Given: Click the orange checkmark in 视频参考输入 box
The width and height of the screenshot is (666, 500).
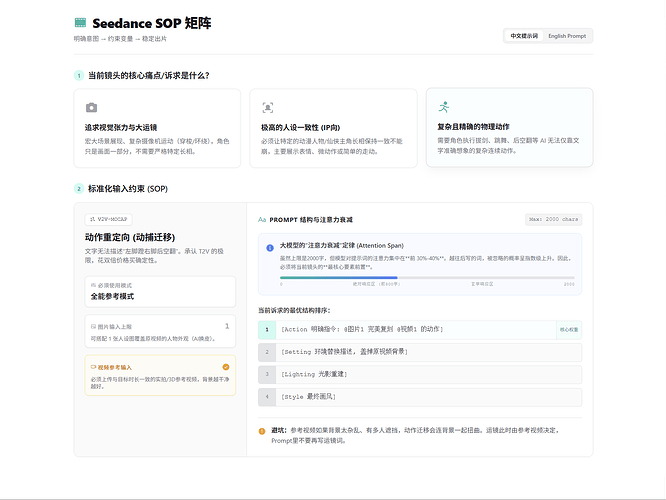Looking at the screenshot, I should coord(226,367).
